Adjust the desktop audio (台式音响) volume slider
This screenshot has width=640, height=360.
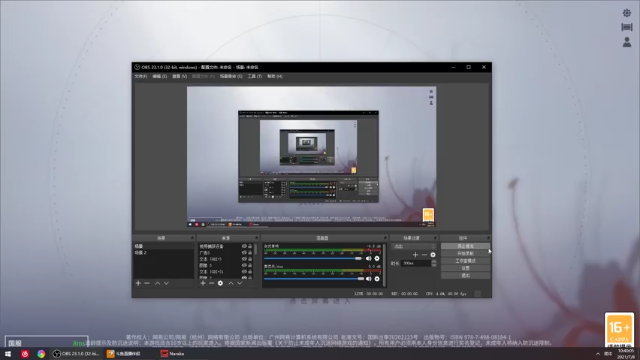(x=313, y=258)
